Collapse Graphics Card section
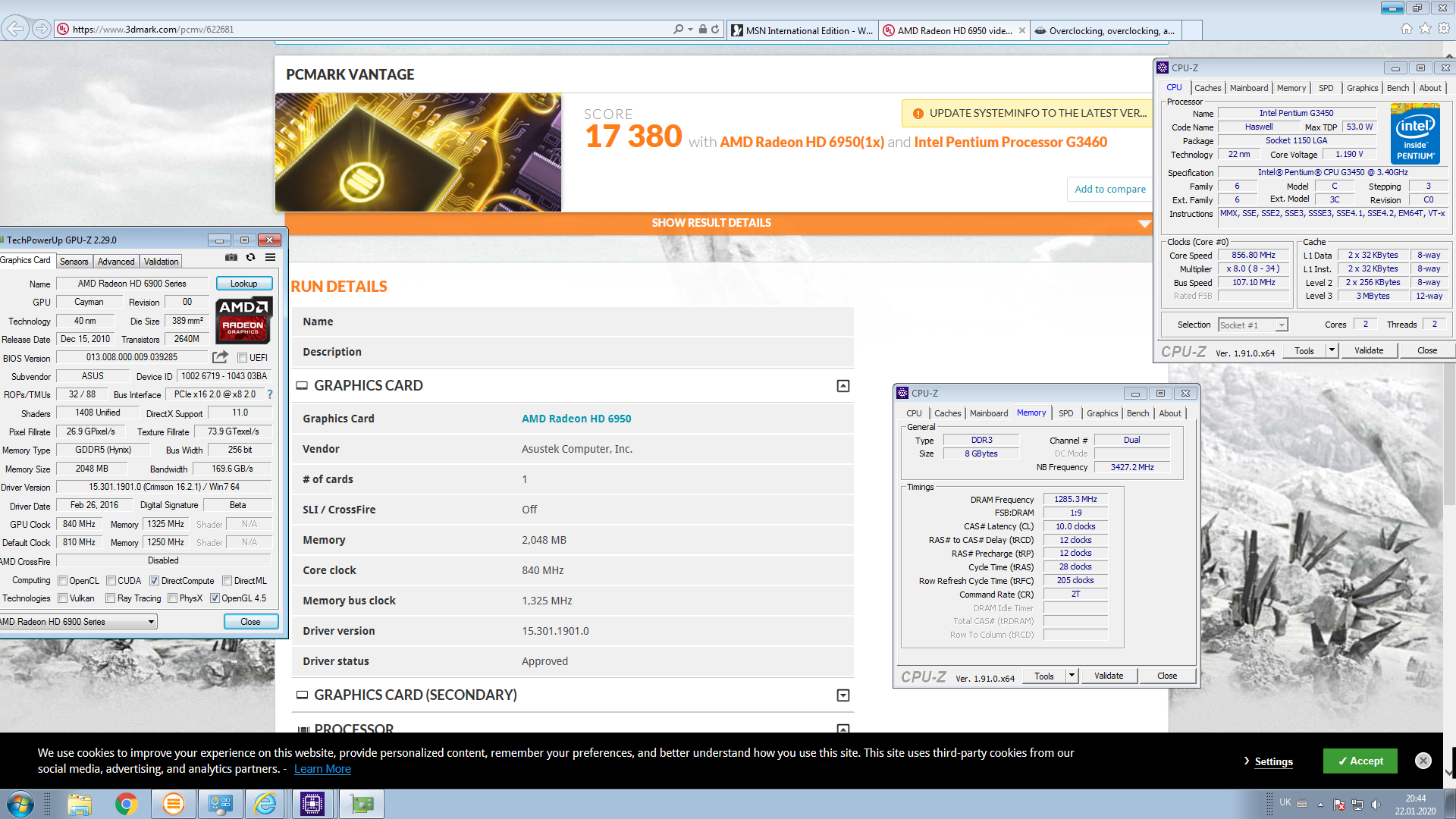 click(x=843, y=386)
